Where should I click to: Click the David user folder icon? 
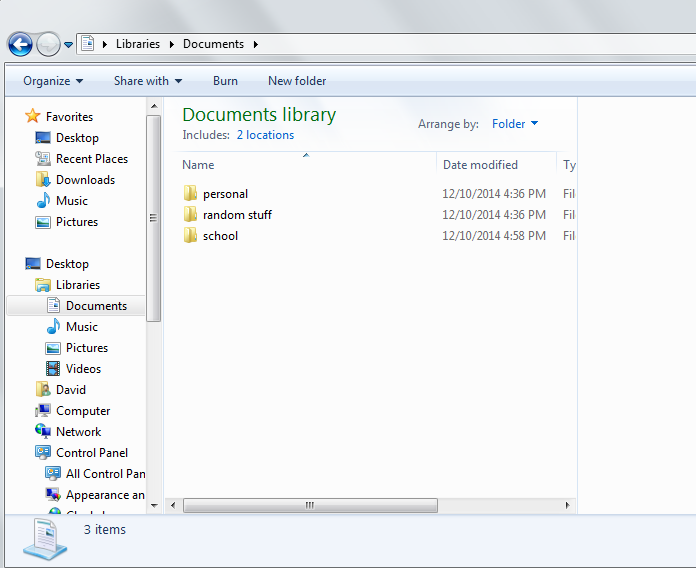click(43, 389)
